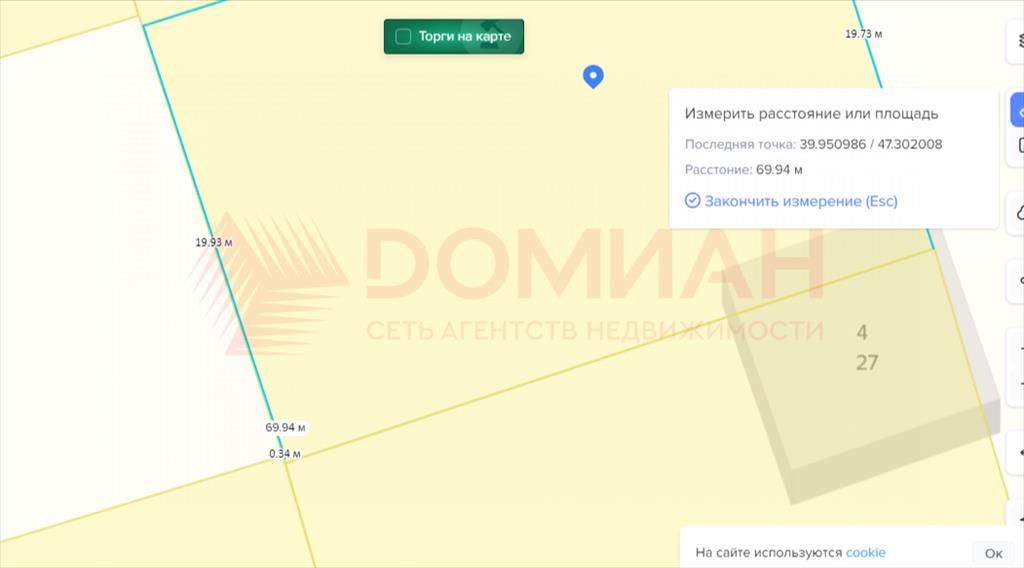Open the 'cookie' link in the notice
This screenshot has height=568, width=1024.
coord(865,553)
